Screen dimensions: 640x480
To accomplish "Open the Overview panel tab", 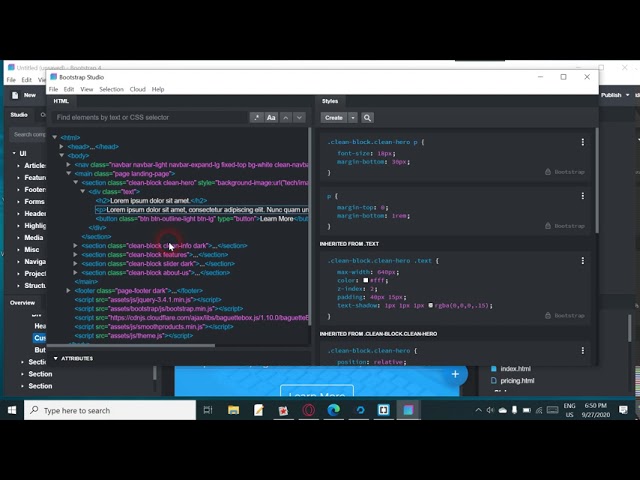I will pyautogui.click(x=22, y=303).
